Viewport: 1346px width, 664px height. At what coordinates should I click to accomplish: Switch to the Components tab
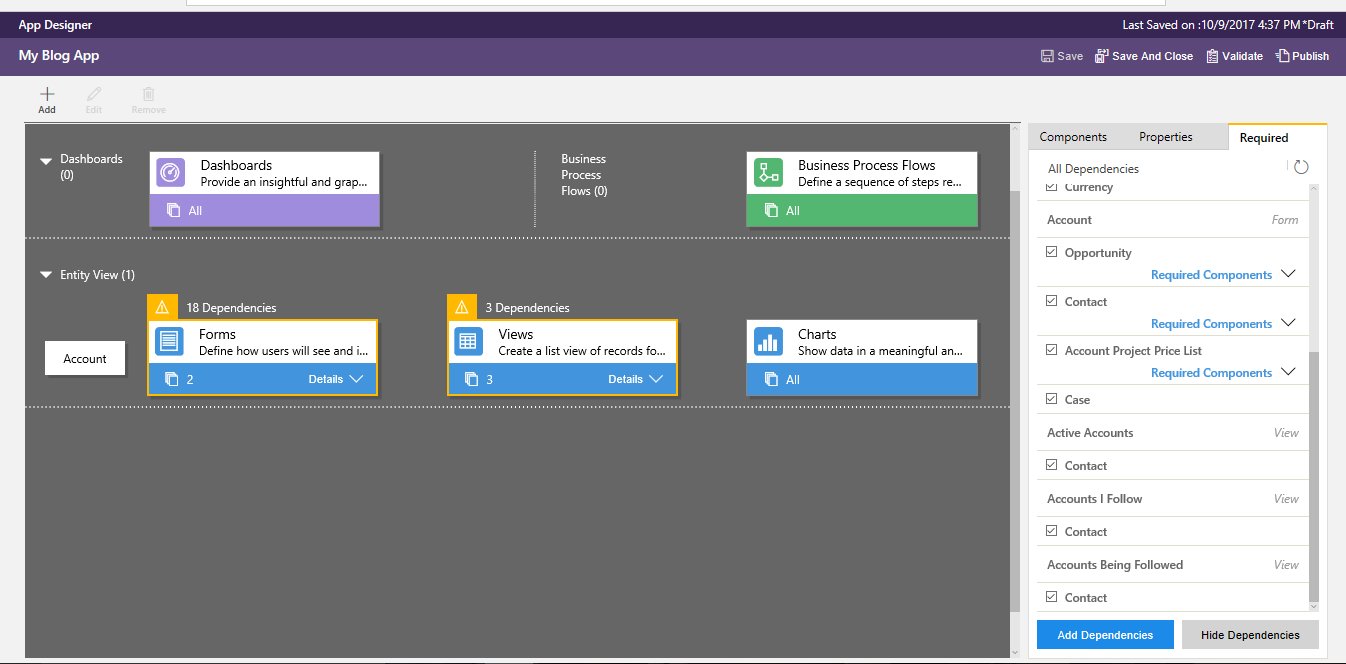click(x=1073, y=137)
